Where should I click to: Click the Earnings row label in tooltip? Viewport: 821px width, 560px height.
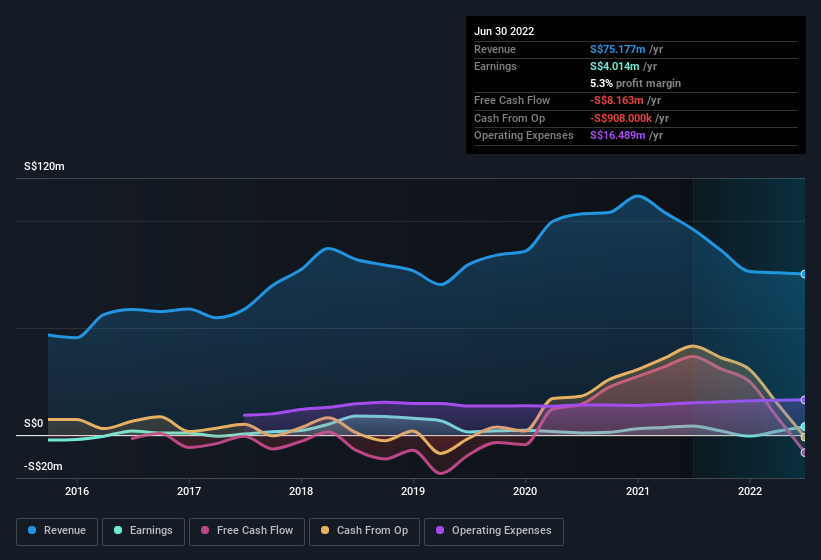click(x=495, y=66)
